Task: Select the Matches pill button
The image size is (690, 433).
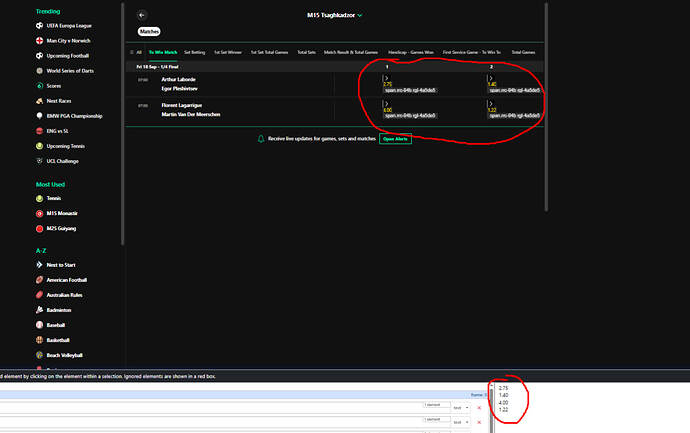Action: pos(149,32)
